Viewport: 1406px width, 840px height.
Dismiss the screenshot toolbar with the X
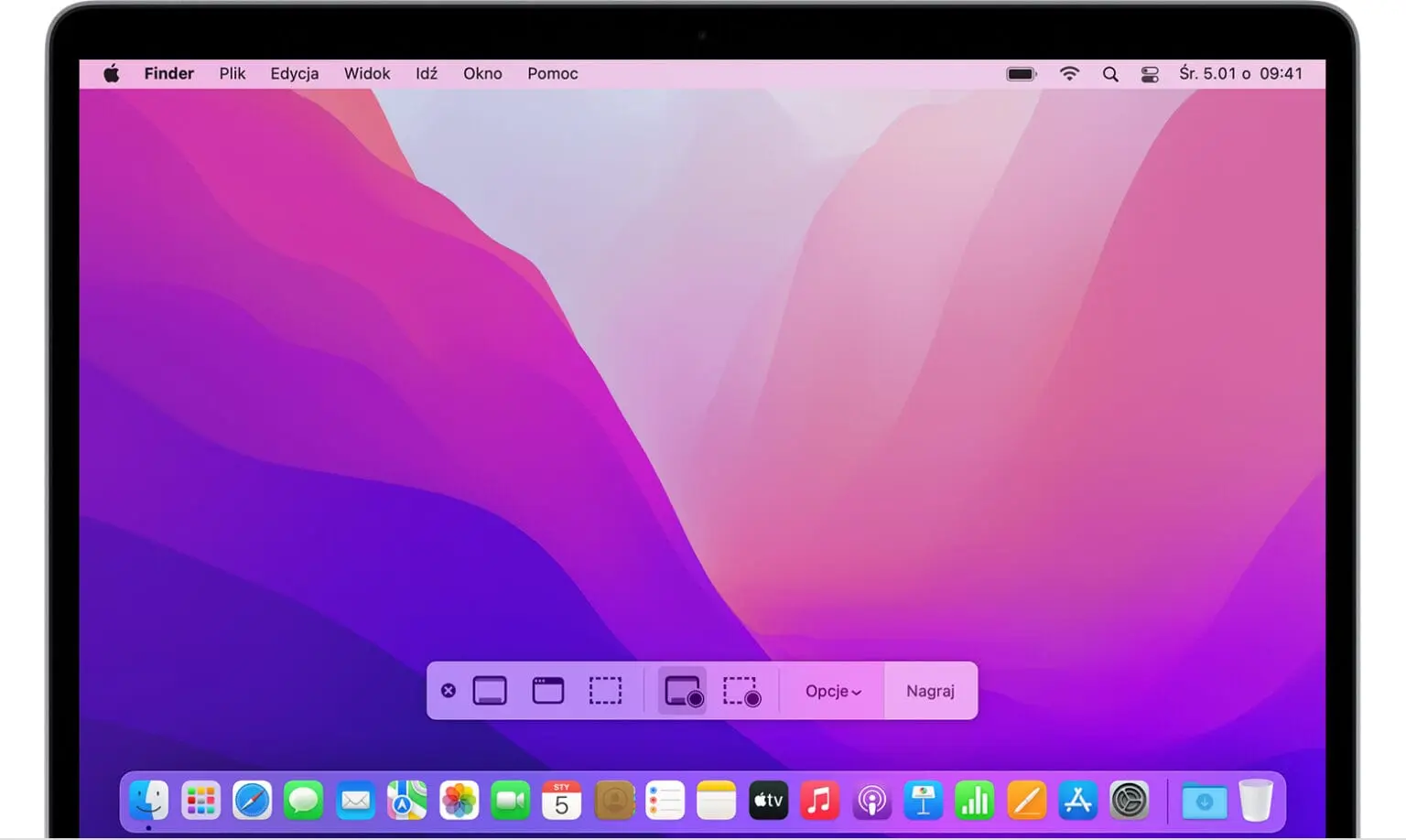449,691
